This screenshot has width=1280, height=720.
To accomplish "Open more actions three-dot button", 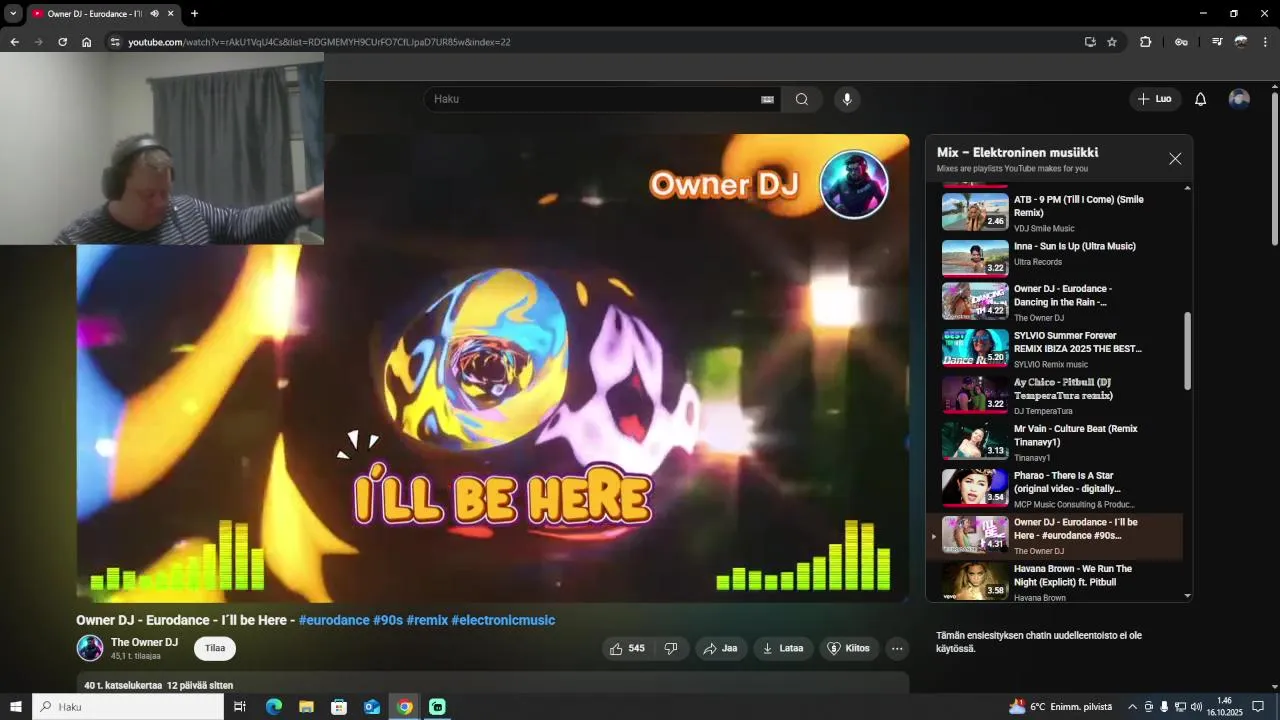I will tap(897, 648).
